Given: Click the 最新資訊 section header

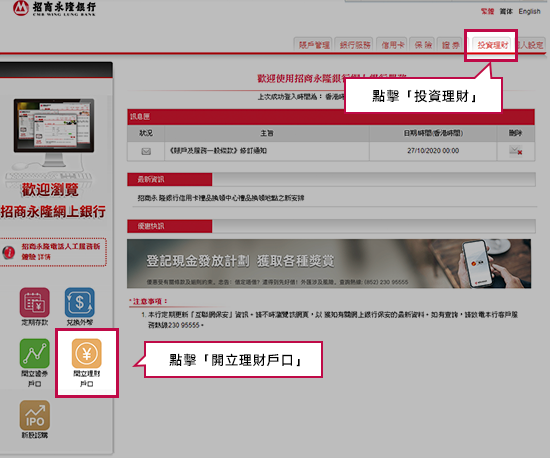Looking at the screenshot, I should [169, 179].
